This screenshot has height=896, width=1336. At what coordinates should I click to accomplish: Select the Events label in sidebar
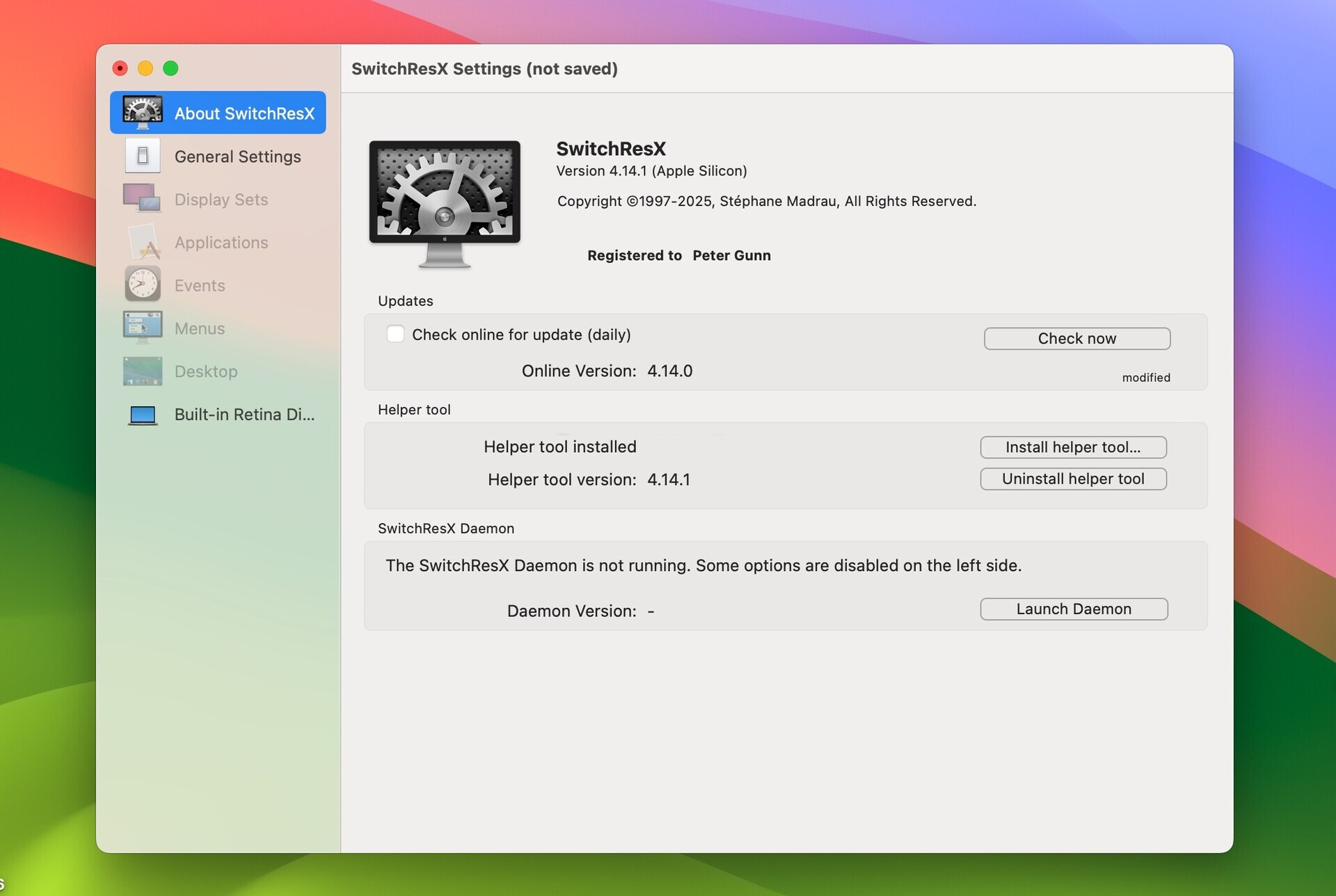tap(200, 285)
